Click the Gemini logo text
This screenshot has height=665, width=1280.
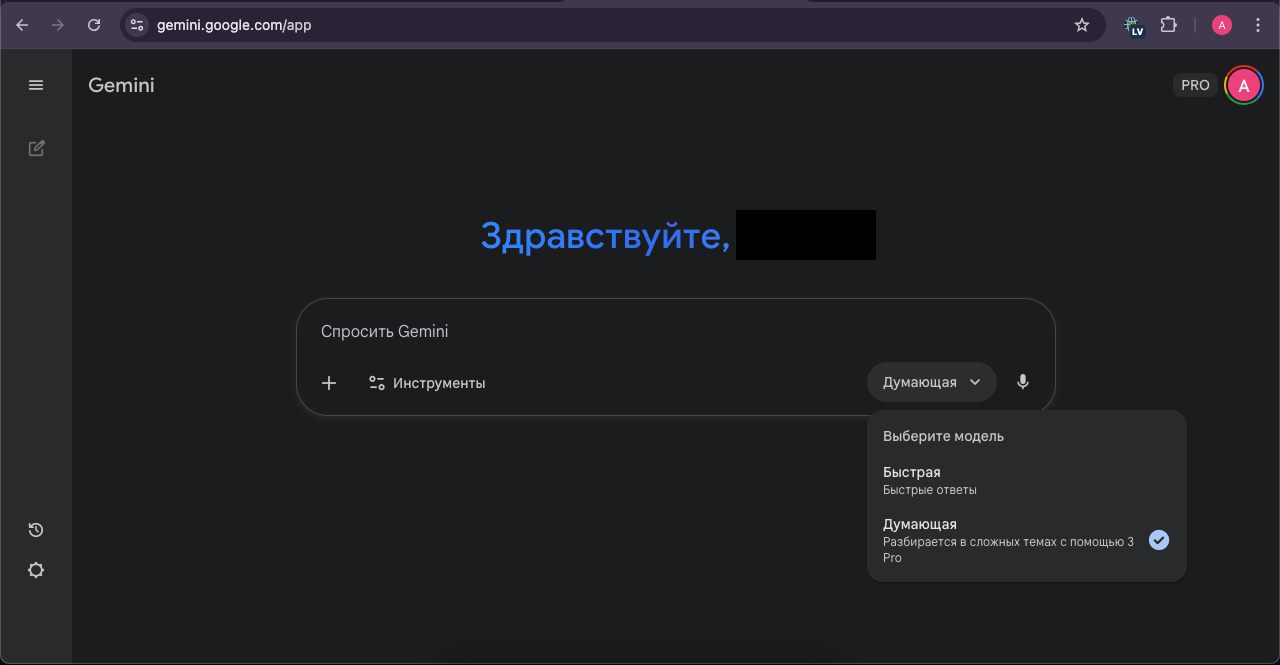121,86
